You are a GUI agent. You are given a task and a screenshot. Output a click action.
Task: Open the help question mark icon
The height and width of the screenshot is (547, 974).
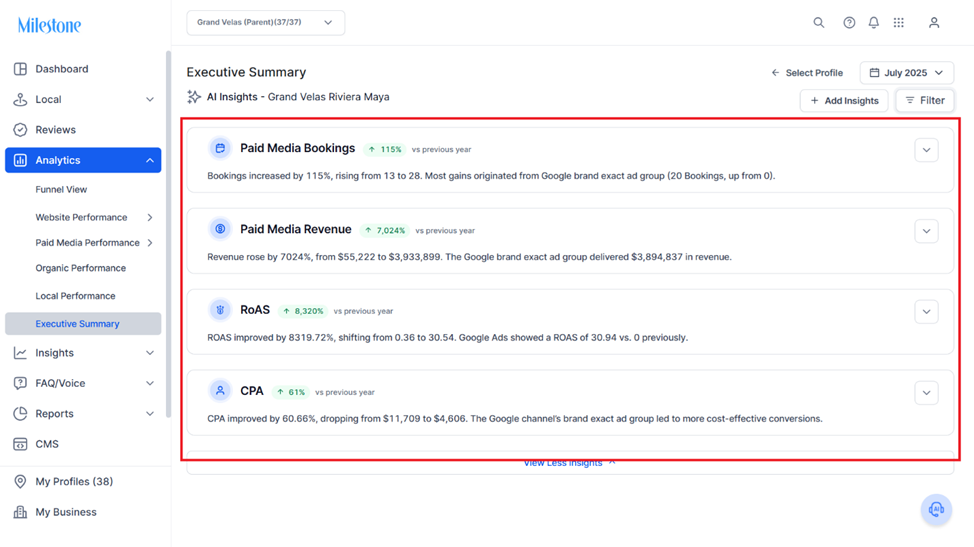coord(849,23)
